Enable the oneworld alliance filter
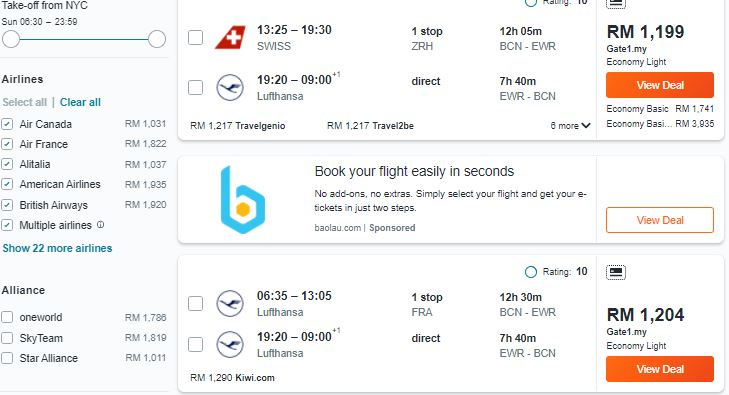Viewport: 729px width, 395px height. tap(7, 317)
